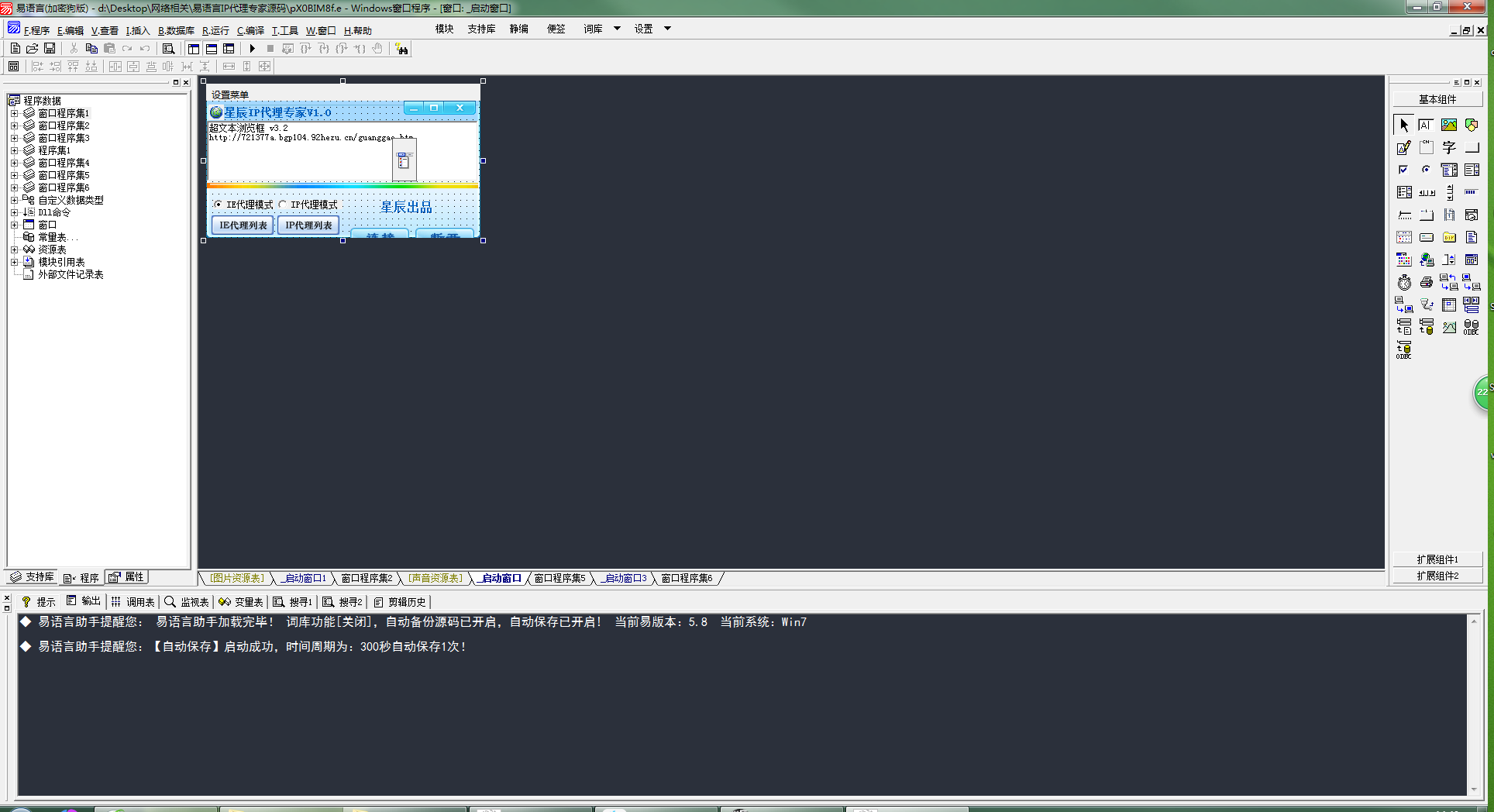Click the 模块 toolbar button
Image resolution: width=1494 pixels, height=812 pixels.
pos(444,29)
